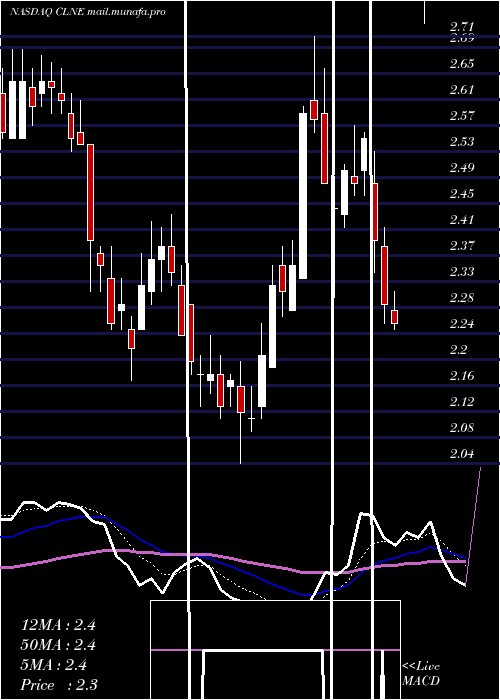The width and height of the screenshot is (500, 700).
Task: Click the tallest white candlestick near 2.57
Action: [x=303, y=196]
